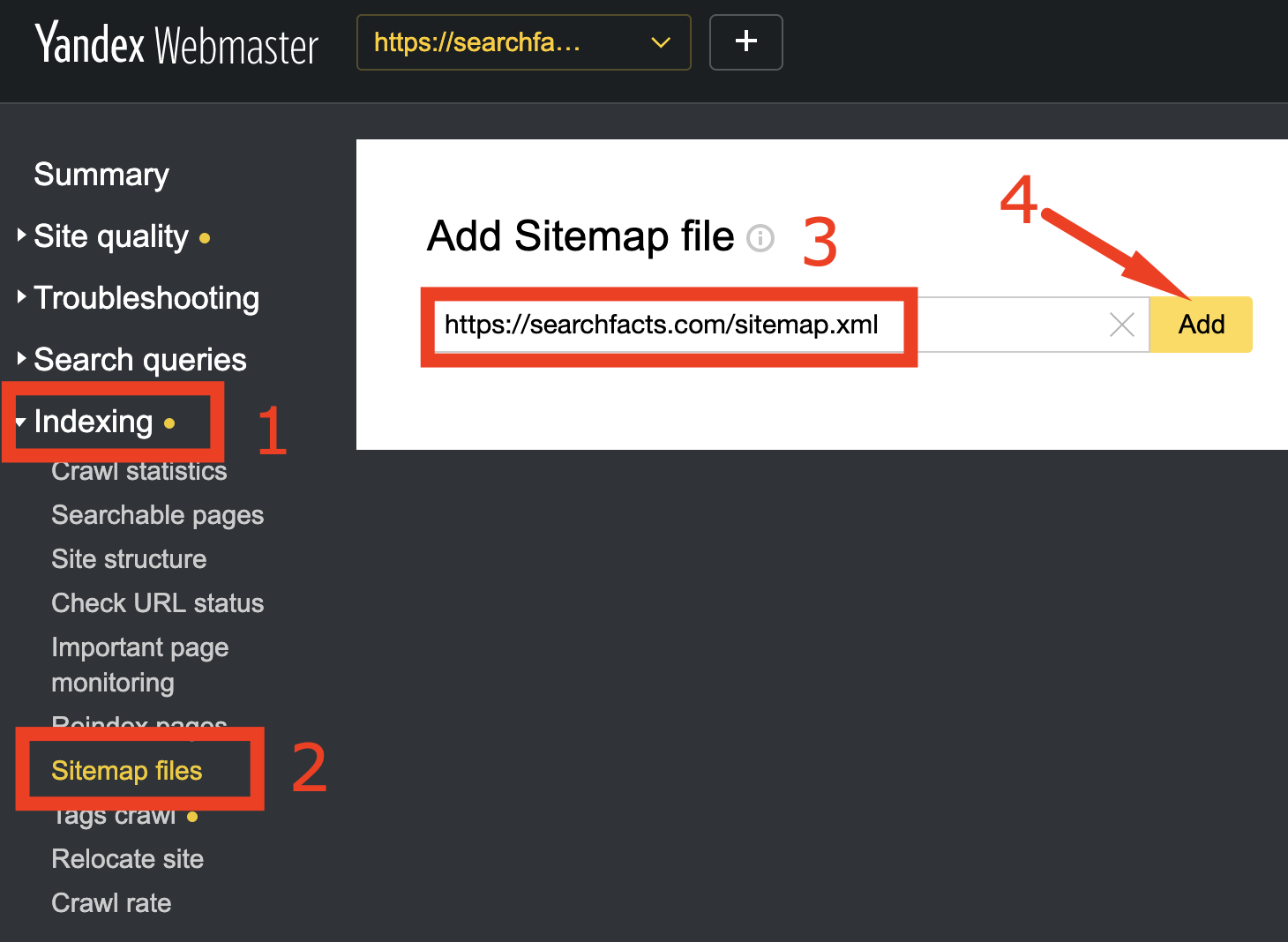This screenshot has height=942, width=1288.
Task: Go to Crawl statistics
Action: [139, 471]
